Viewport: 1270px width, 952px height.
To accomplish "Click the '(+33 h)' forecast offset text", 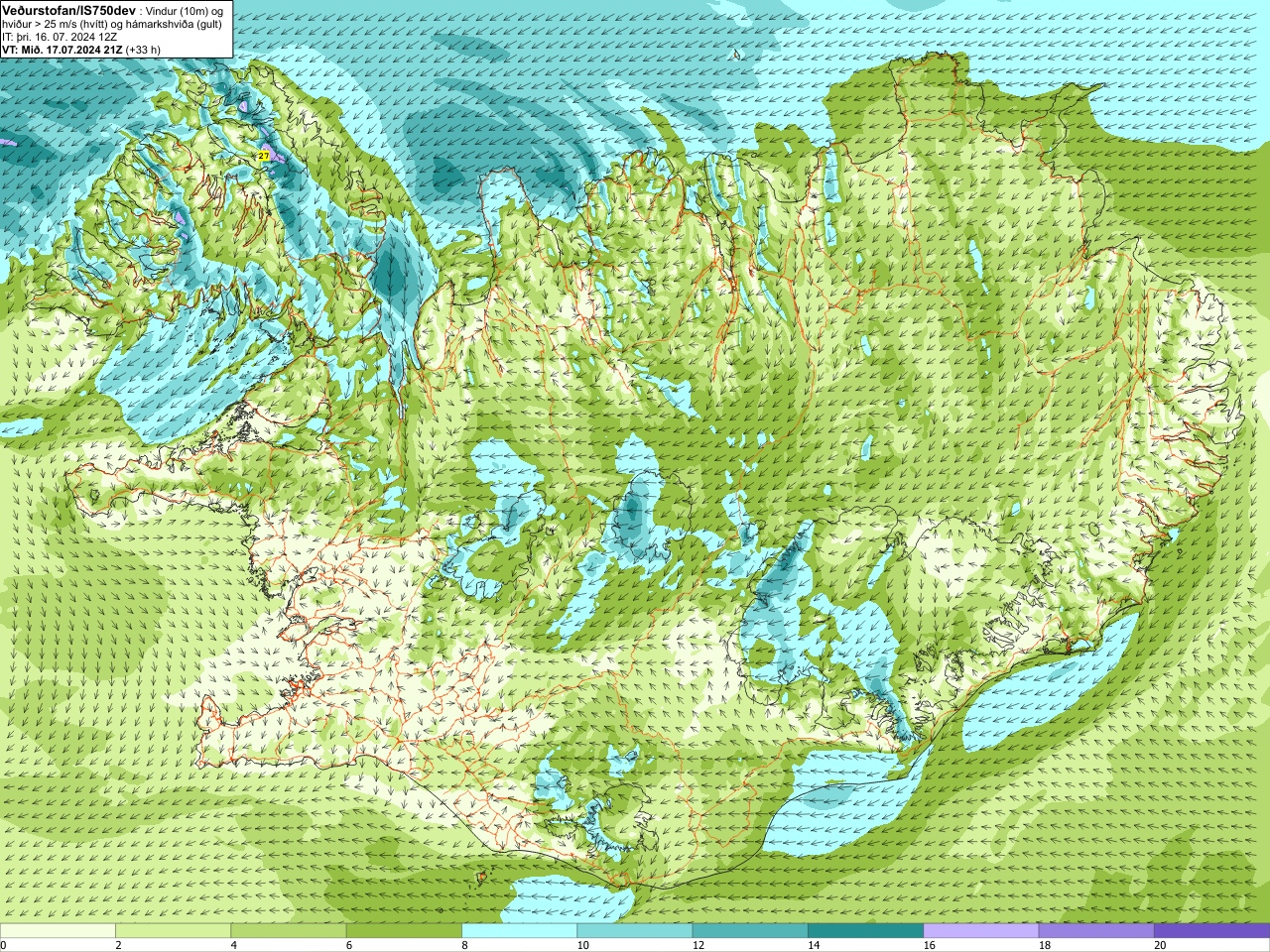I will click(x=144, y=49).
